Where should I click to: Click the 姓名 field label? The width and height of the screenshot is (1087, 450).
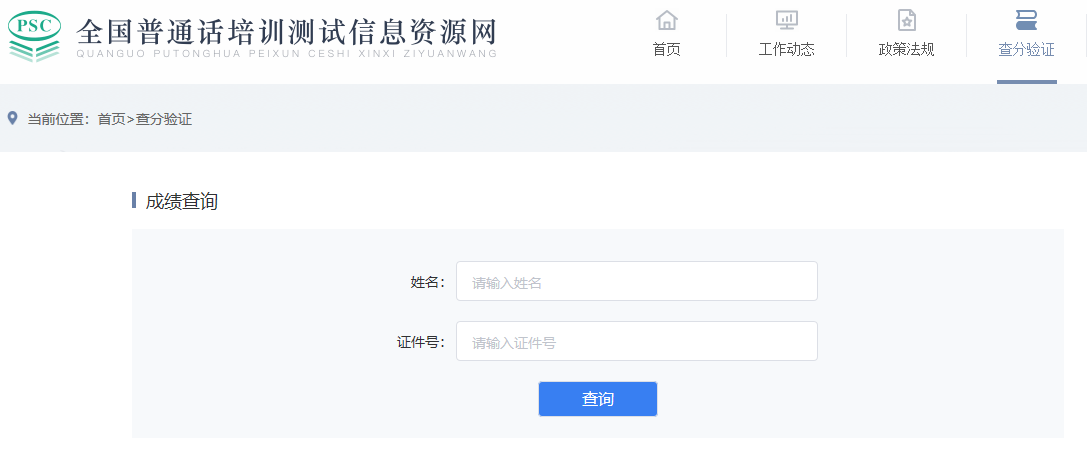[426, 282]
